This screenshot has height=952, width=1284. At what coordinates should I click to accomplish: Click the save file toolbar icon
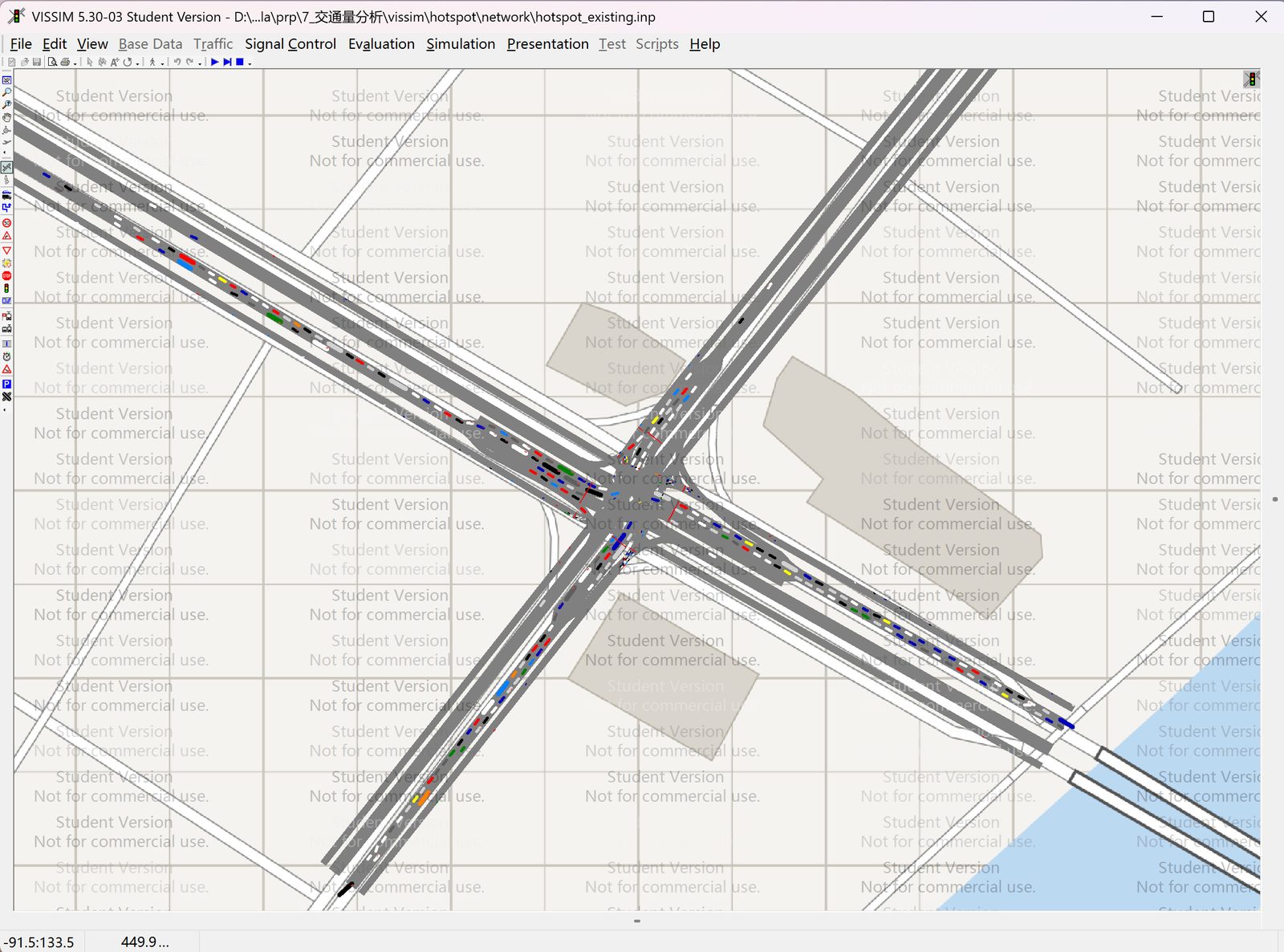[x=37, y=62]
